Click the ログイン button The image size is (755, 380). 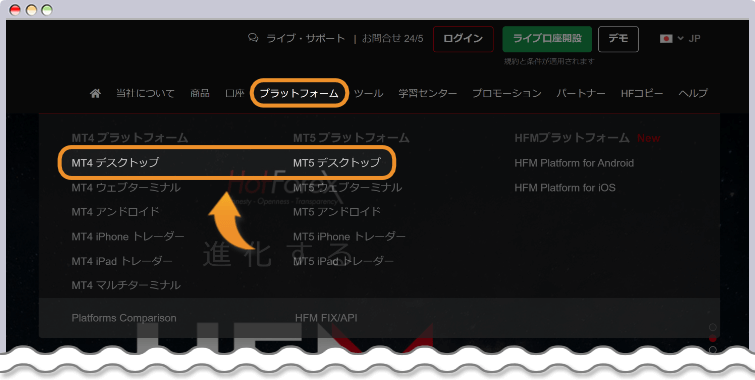(463, 39)
